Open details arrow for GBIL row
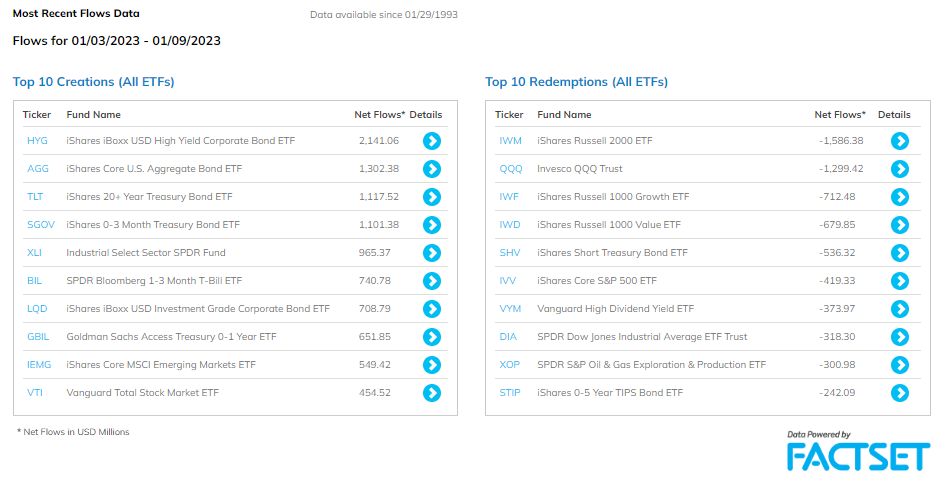This screenshot has width=937, height=484. click(432, 337)
